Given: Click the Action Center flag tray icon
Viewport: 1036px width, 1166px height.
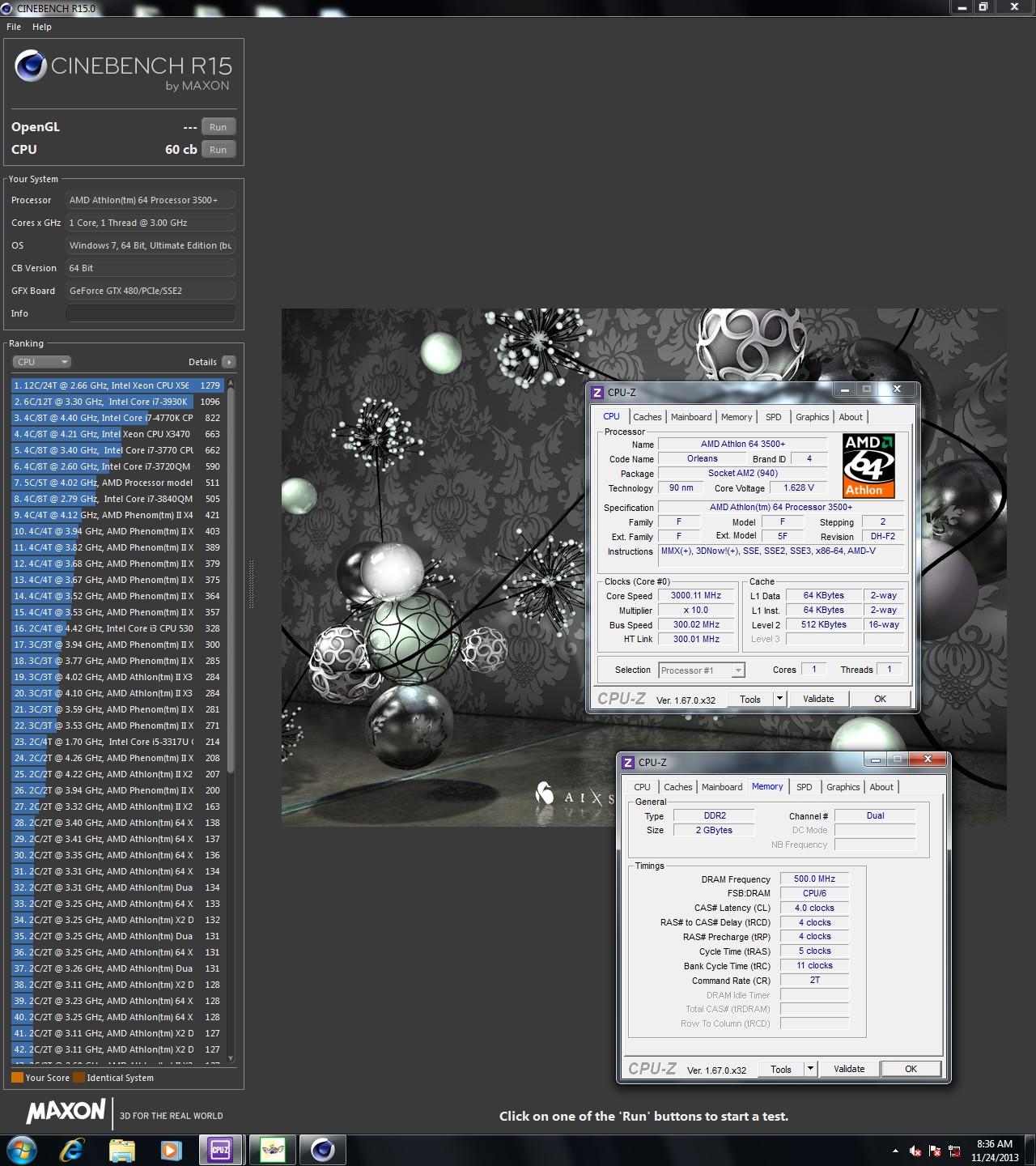Looking at the screenshot, I should point(935,1151).
